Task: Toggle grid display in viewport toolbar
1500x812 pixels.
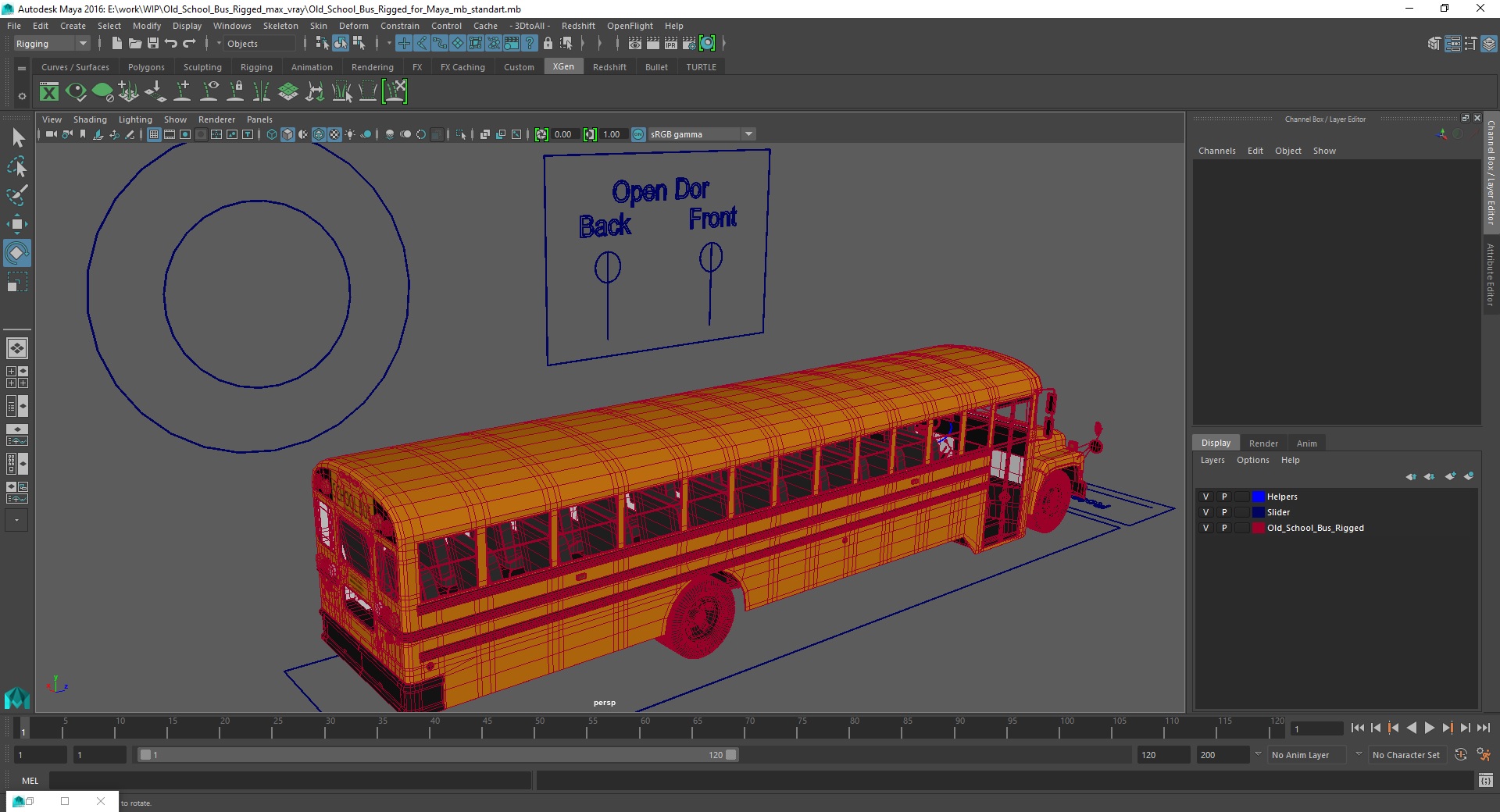Action: point(154,134)
